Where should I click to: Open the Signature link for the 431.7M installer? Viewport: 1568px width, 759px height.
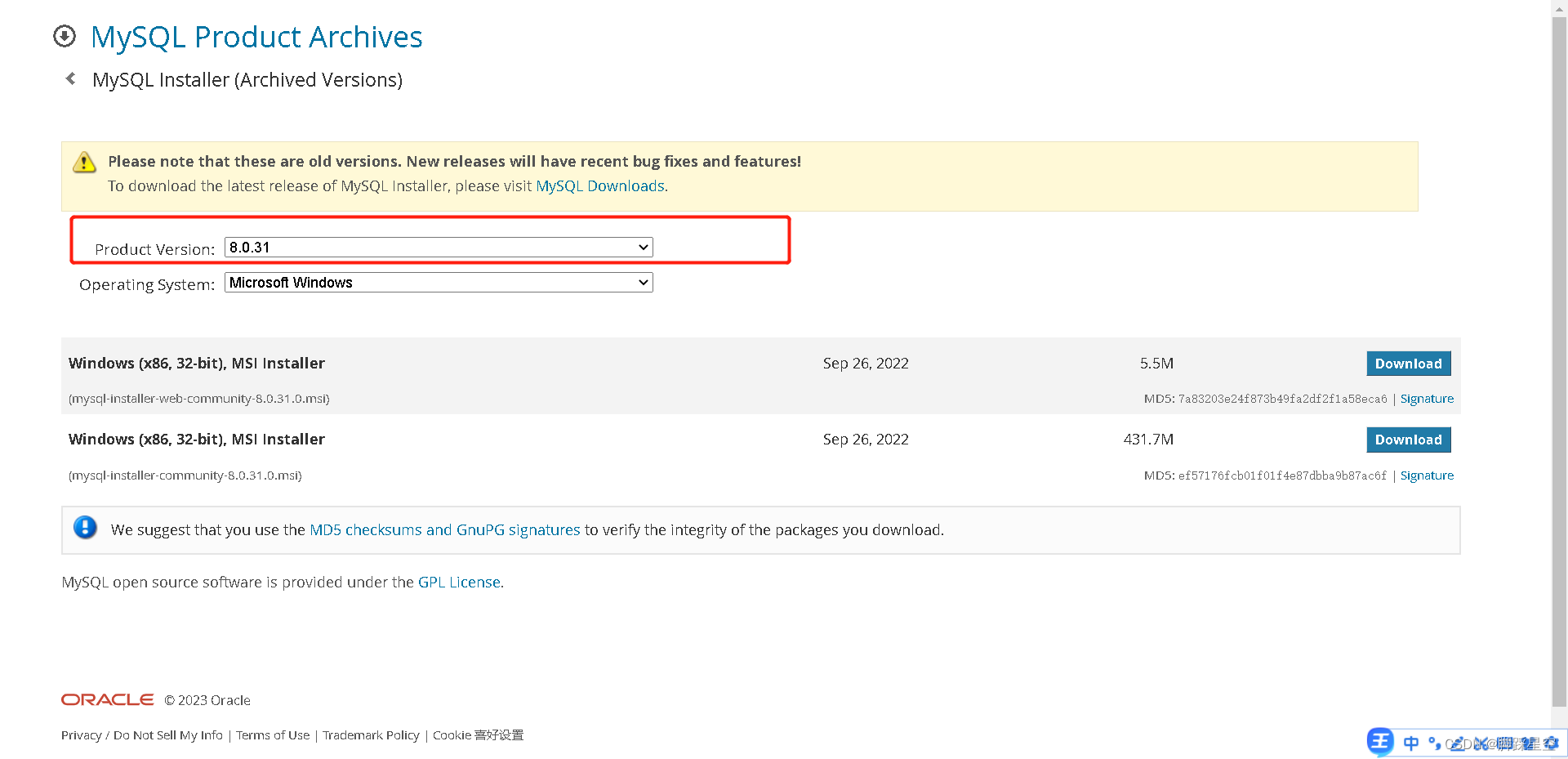click(x=1427, y=475)
